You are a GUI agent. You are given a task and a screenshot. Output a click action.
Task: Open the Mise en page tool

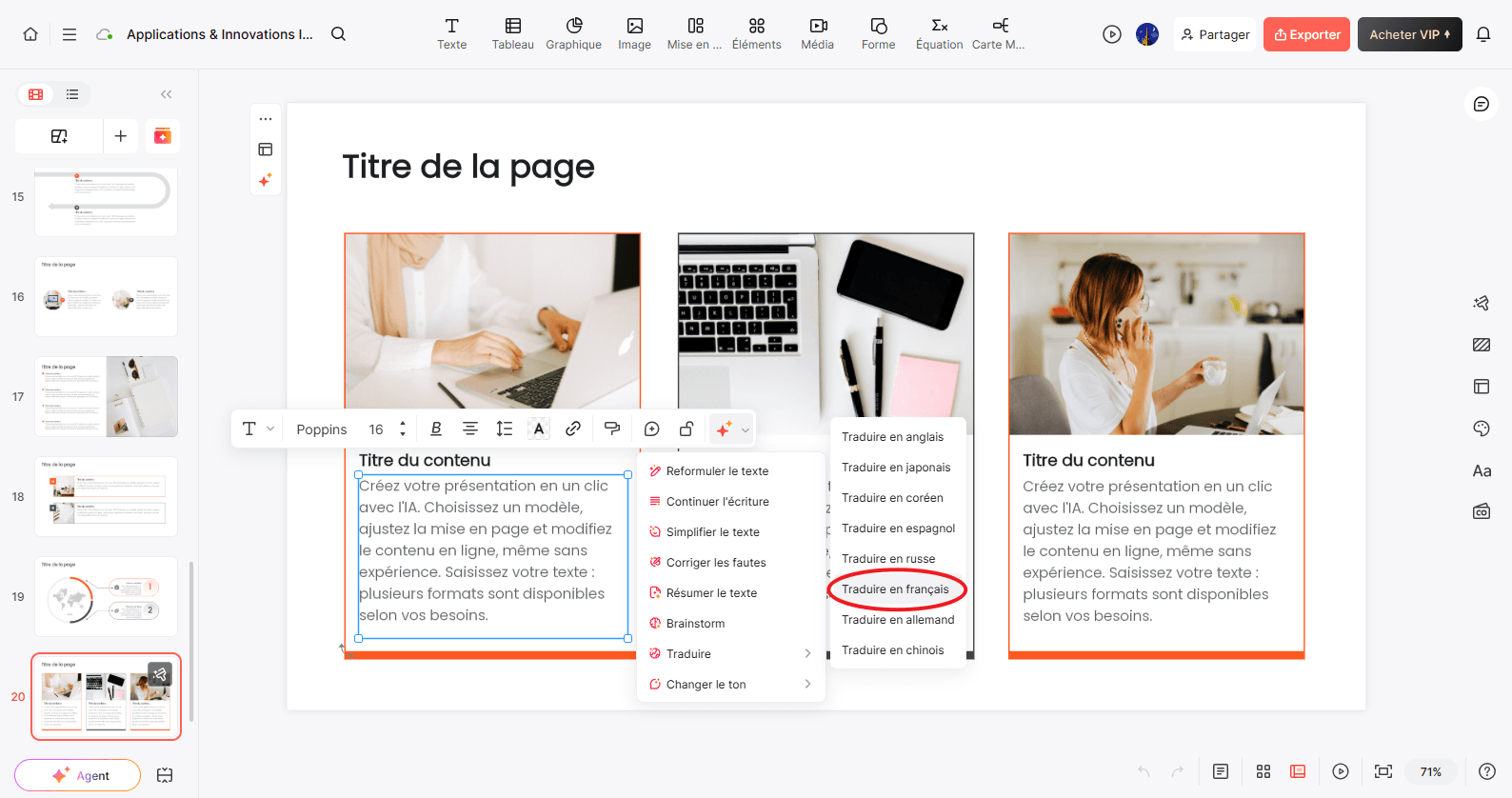695,34
